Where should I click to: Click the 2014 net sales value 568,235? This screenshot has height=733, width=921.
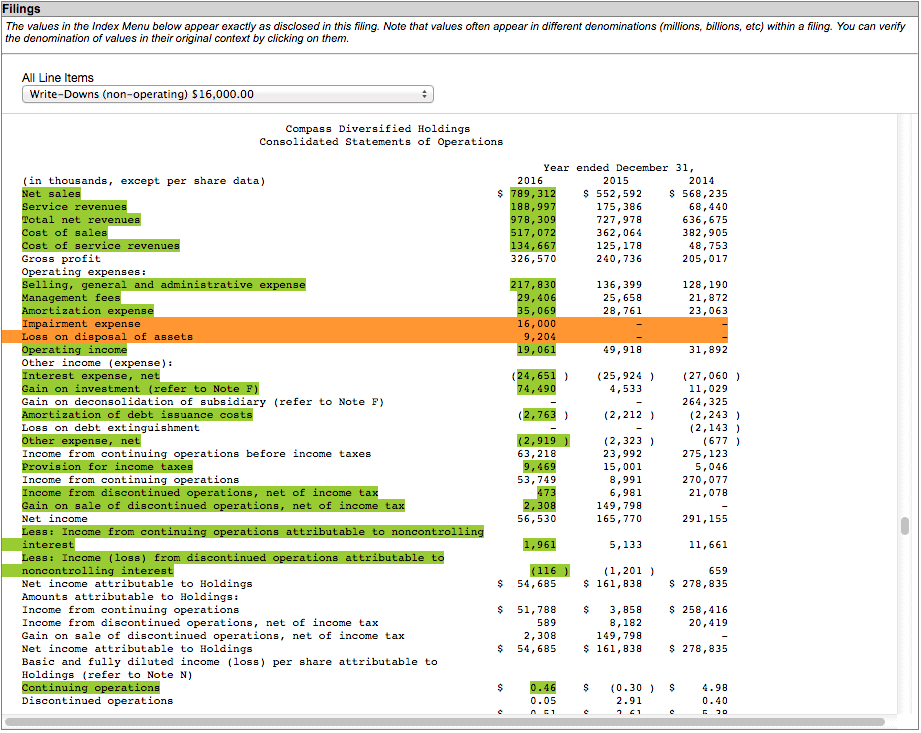tap(705, 194)
